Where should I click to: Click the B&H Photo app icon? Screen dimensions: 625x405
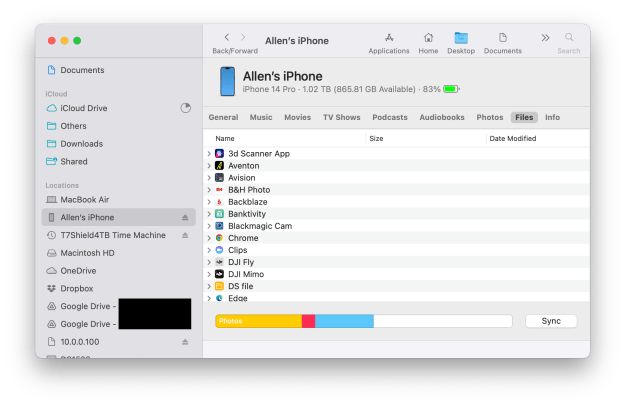219,190
